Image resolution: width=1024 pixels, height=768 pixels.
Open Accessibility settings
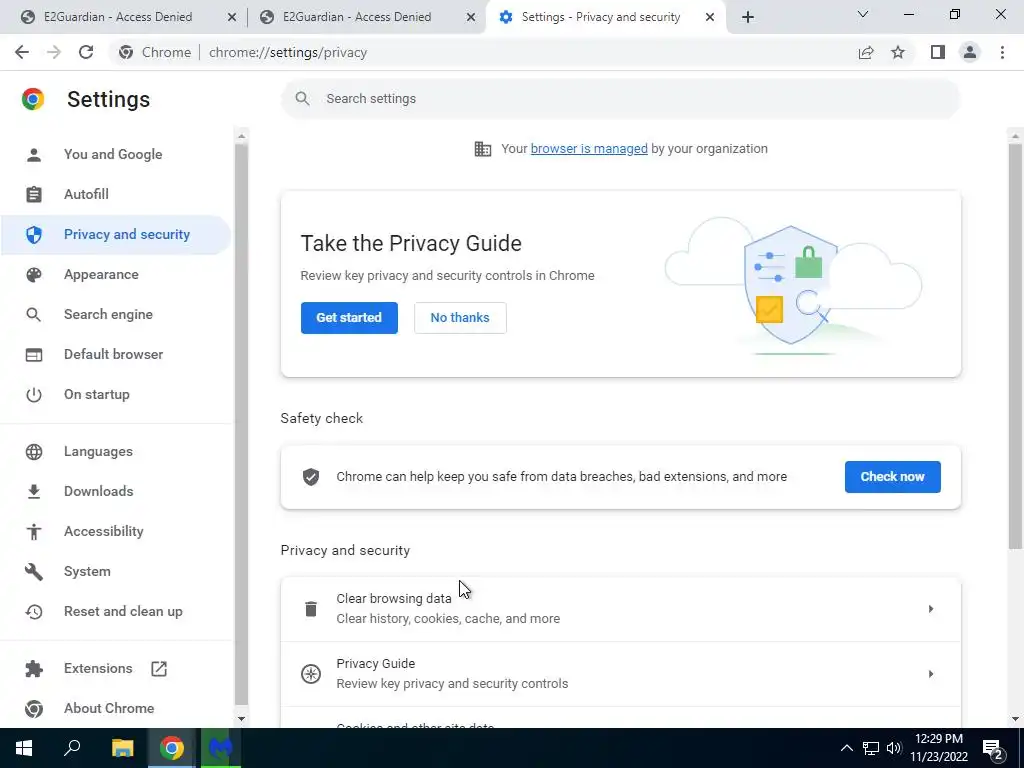pyautogui.click(x=116, y=532)
